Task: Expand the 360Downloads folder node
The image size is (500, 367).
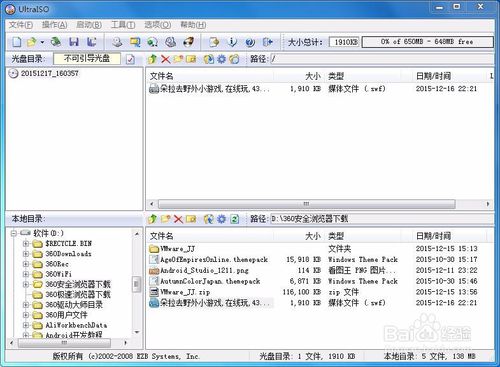Action: point(26,254)
